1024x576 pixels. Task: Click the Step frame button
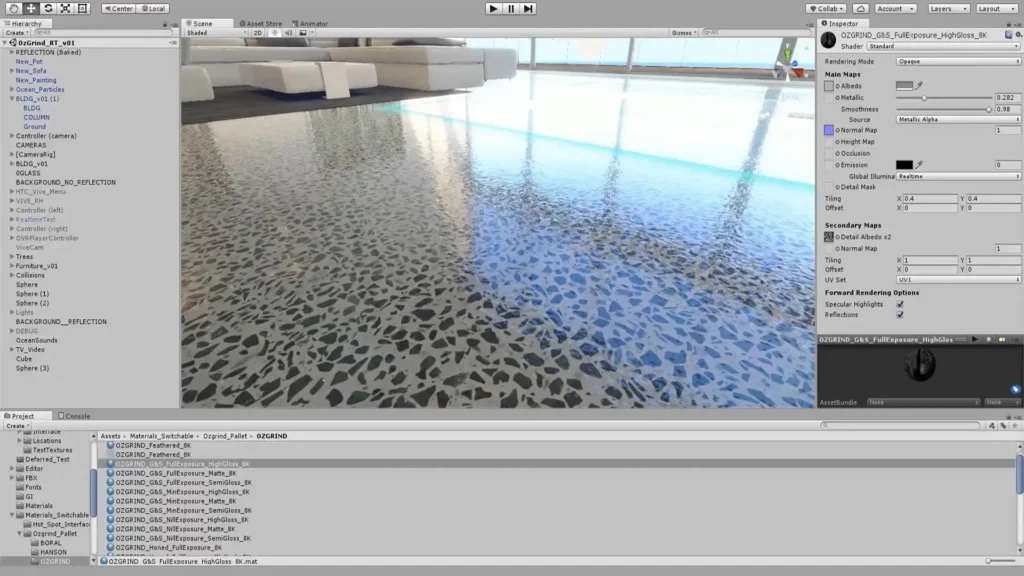529,8
